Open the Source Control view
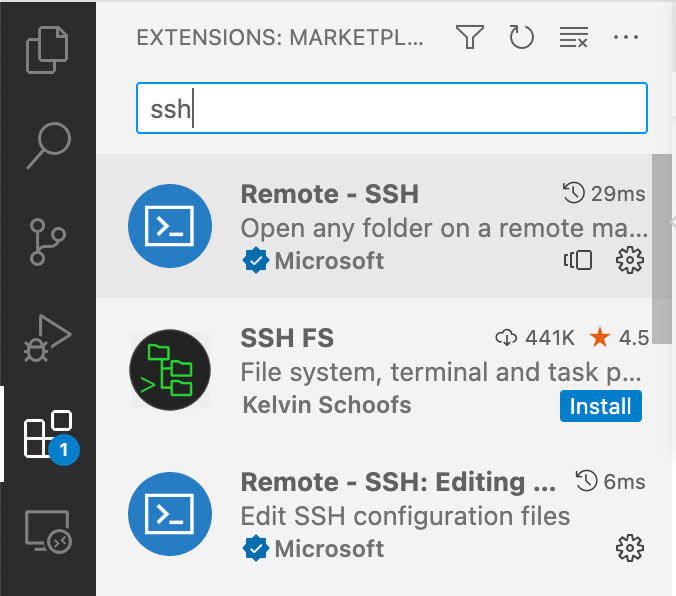The height and width of the screenshot is (596, 676). tap(47, 242)
